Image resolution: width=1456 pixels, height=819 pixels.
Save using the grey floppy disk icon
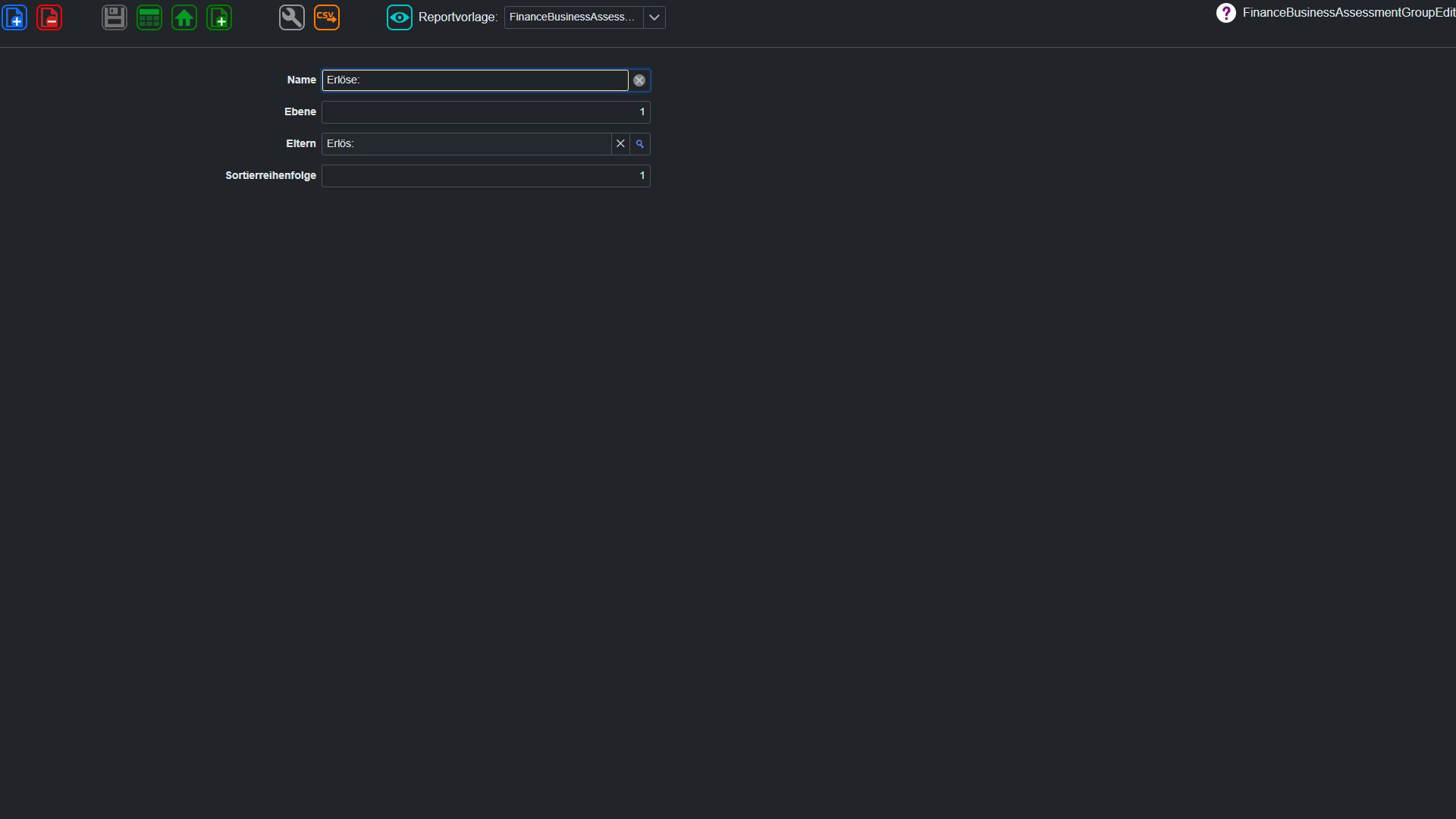pos(115,17)
